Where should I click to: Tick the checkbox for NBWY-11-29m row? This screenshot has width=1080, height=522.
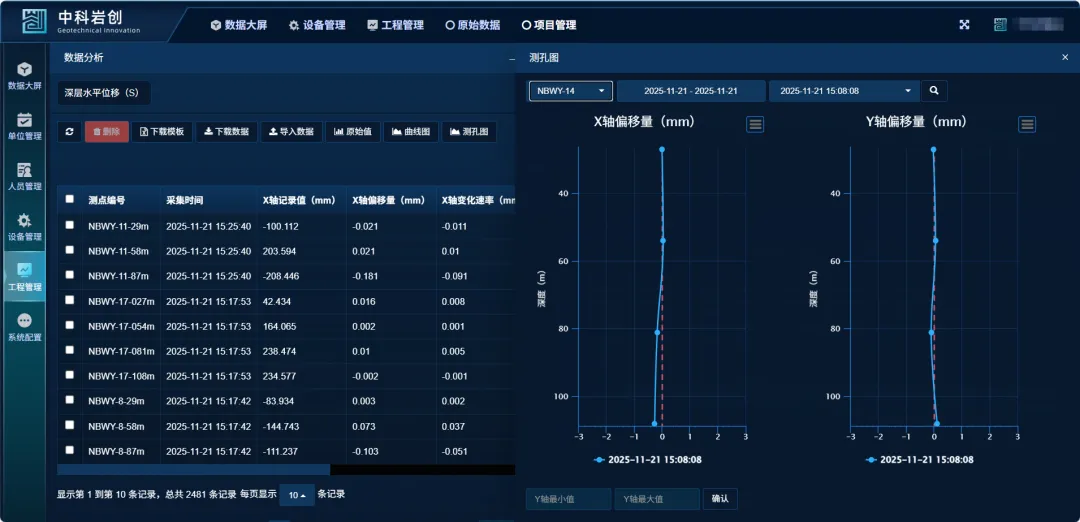point(70,225)
